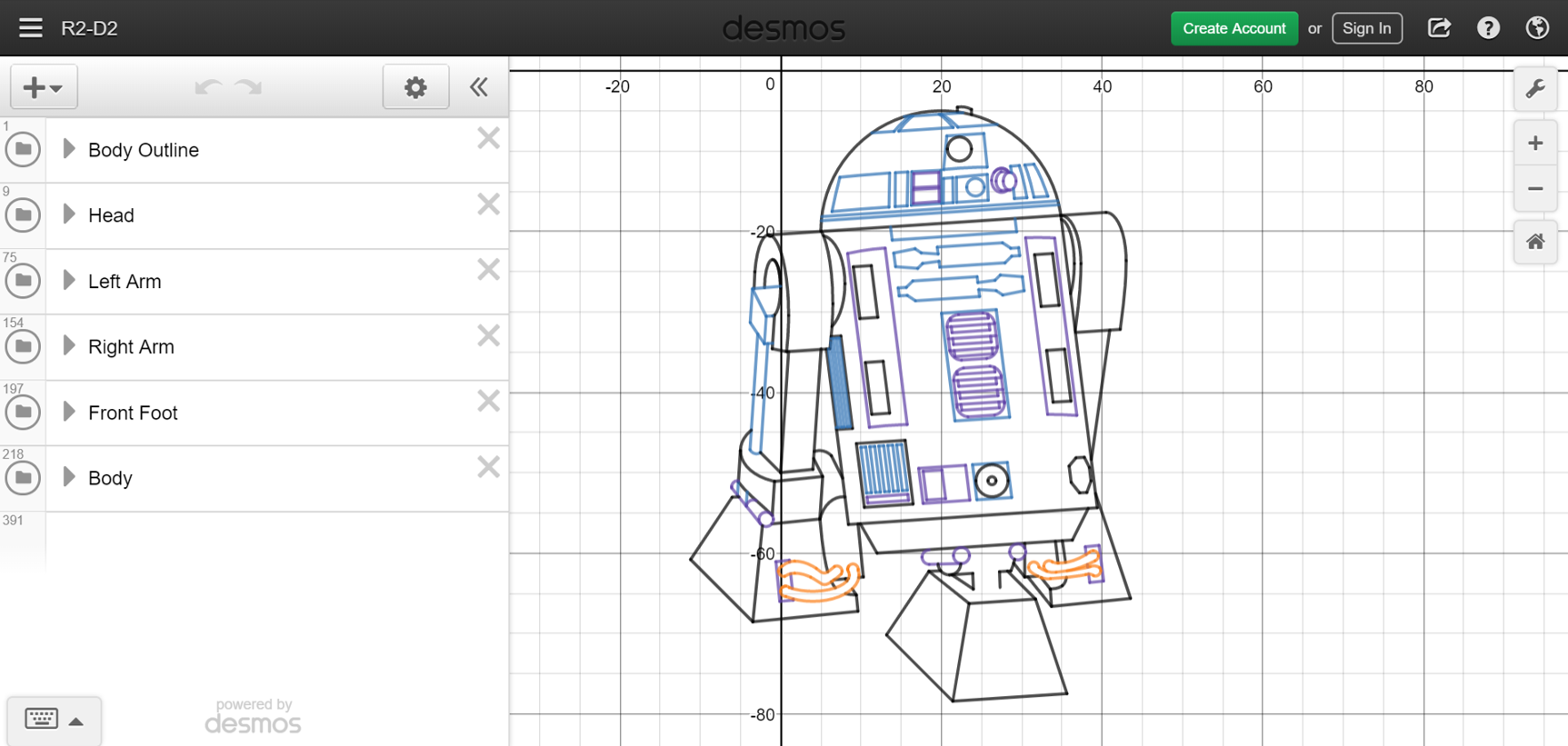Open the hamburger main menu
The height and width of the screenshot is (746, 1568).
tap(30, 28)
